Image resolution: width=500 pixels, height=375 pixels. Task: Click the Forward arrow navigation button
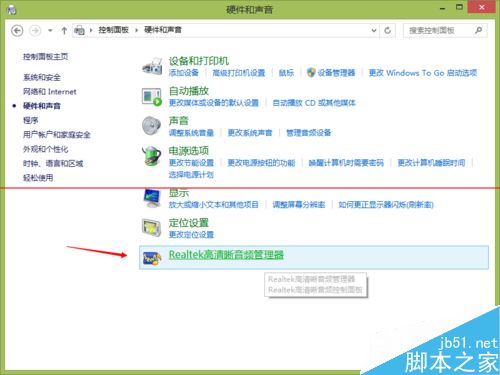click(35, 31)
